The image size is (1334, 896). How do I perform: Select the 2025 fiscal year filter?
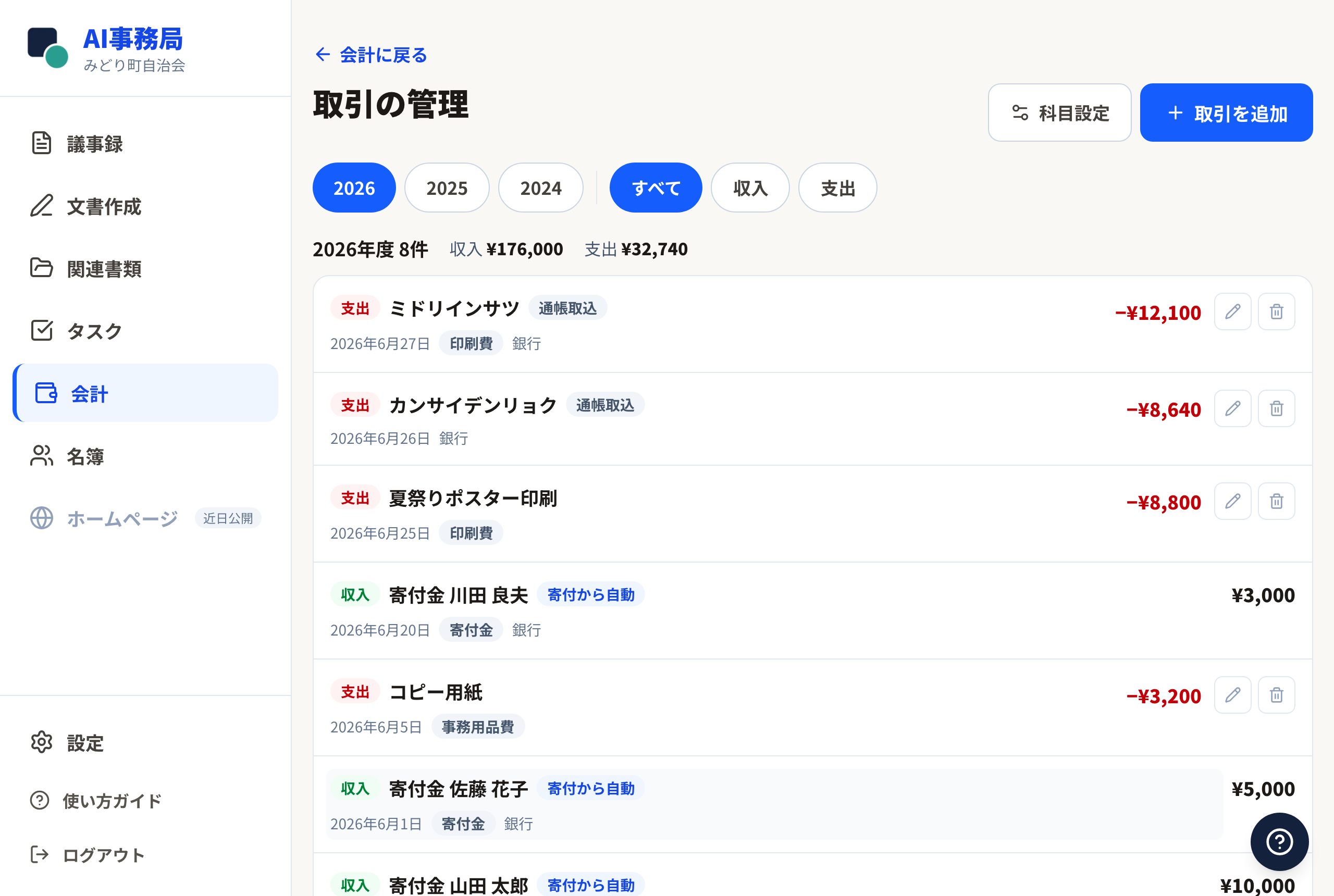[x=447, y=188]
